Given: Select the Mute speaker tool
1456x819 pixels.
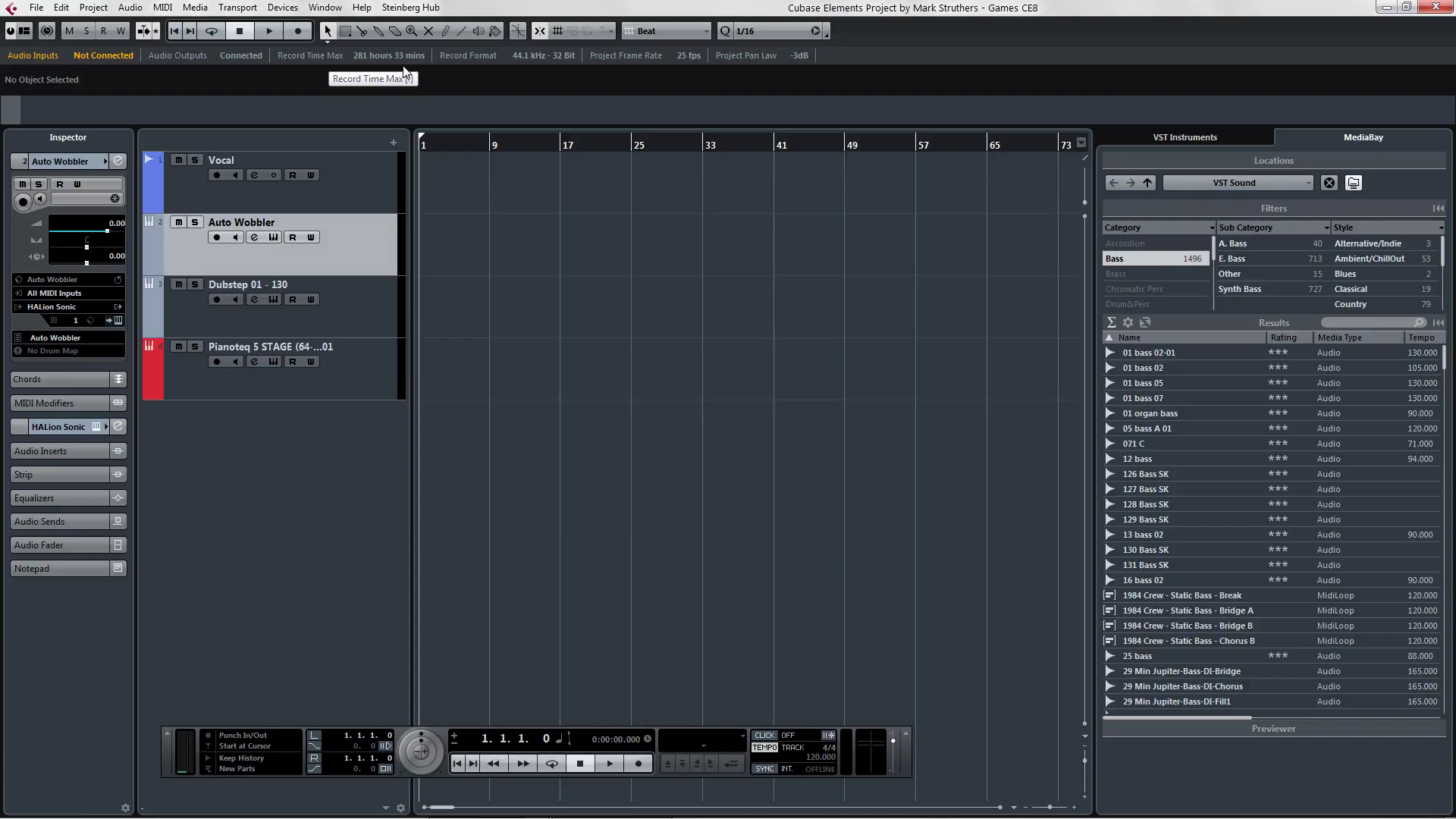Looking at the screenshot, I should click(x=477, y=31).
